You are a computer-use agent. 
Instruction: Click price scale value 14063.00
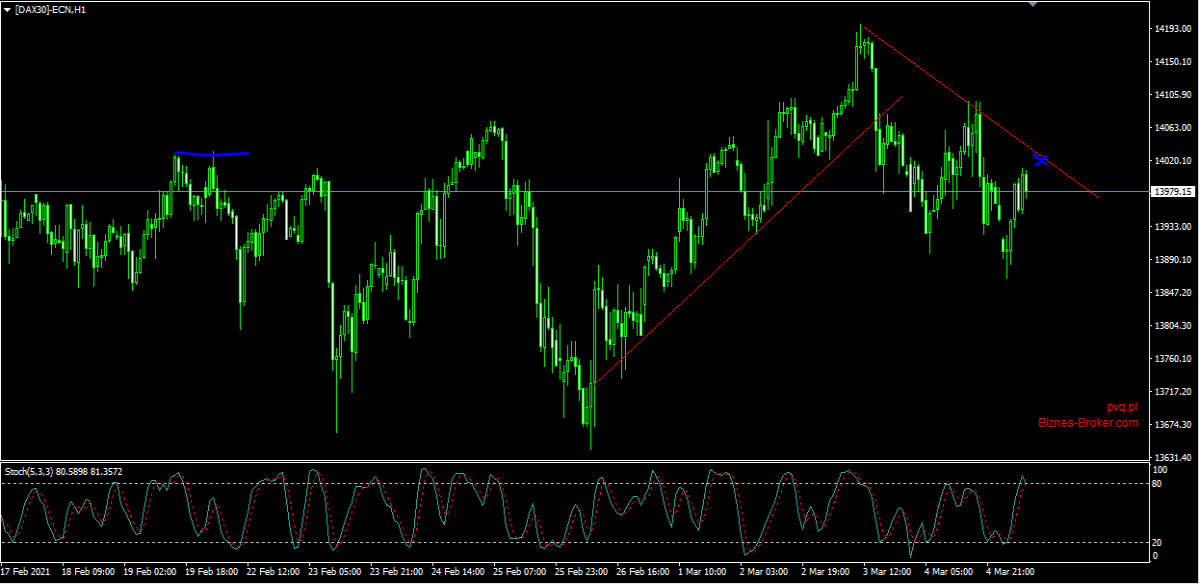click(1173, 128)
